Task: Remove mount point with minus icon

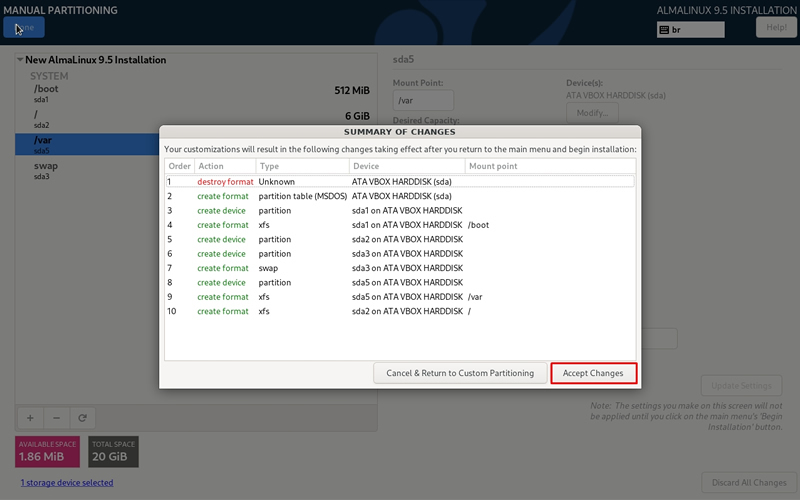Action: pyautogui.click(x=56, y=418)
